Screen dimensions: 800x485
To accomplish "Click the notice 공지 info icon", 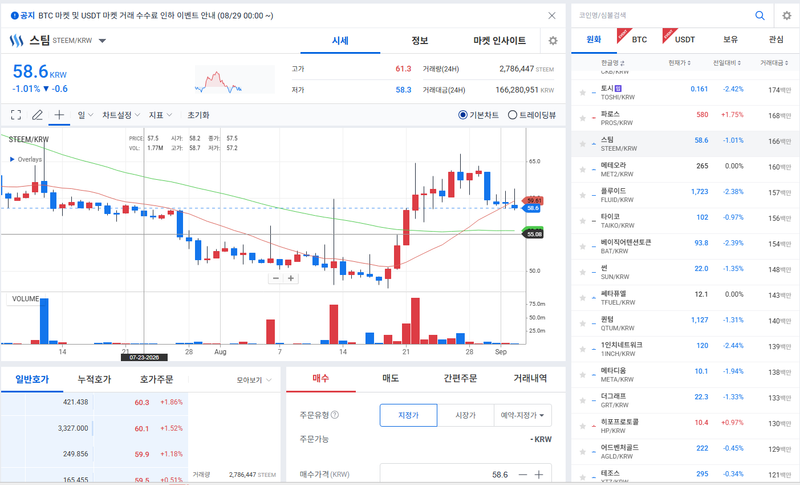I will click(x=14, y=16).
